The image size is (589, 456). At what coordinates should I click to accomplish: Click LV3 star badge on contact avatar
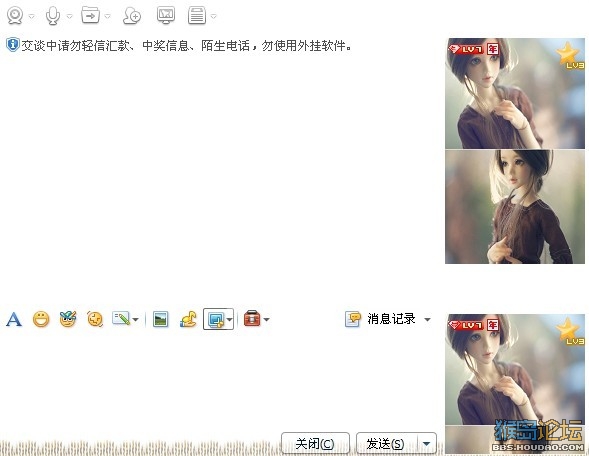tap(570, 56)
